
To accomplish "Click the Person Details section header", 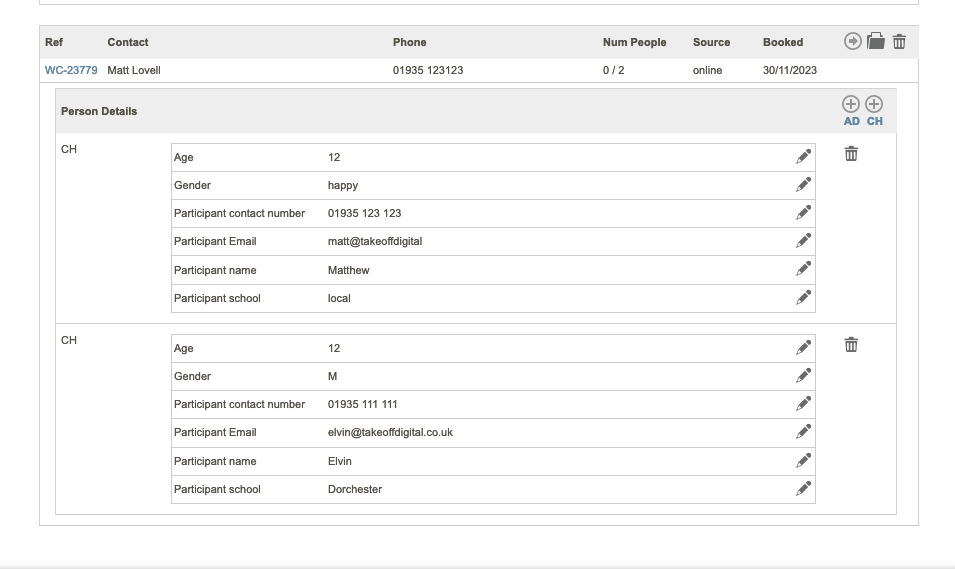I will (99, 111).
